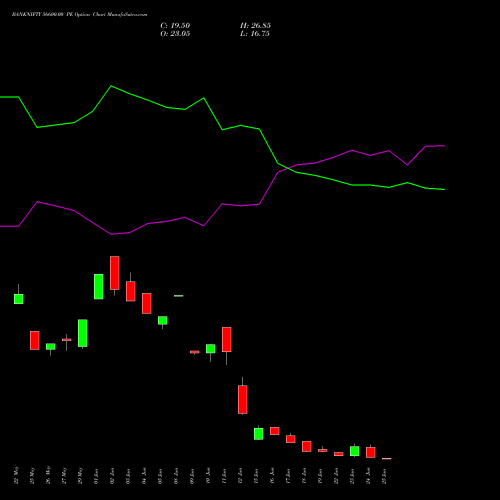500x500 pixels.
Task: Click the red candle above 03 Jun
Action: tap(131, 291)
